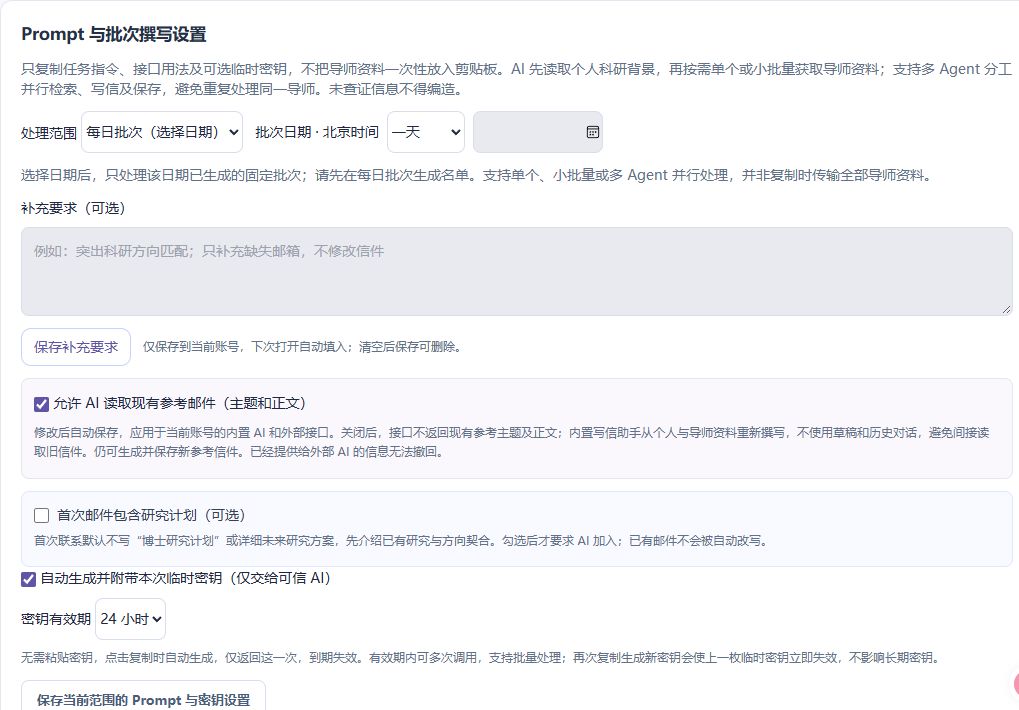Click label text 允许 AI 读取现有参考邮件（主题和正文）
This screenshot has height=710, width=1019.
point(179,403)
